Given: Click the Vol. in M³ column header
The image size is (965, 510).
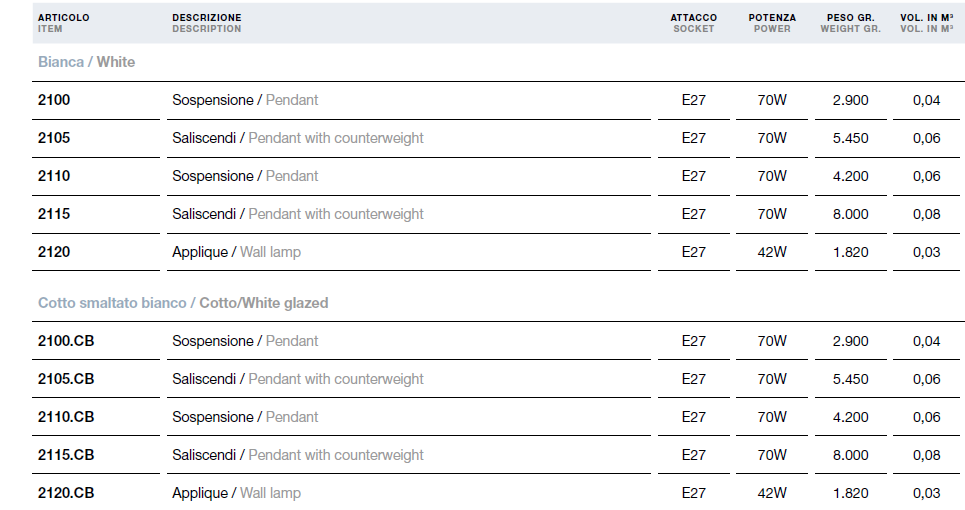Looking at the screenshot, I should click(926, 23).
